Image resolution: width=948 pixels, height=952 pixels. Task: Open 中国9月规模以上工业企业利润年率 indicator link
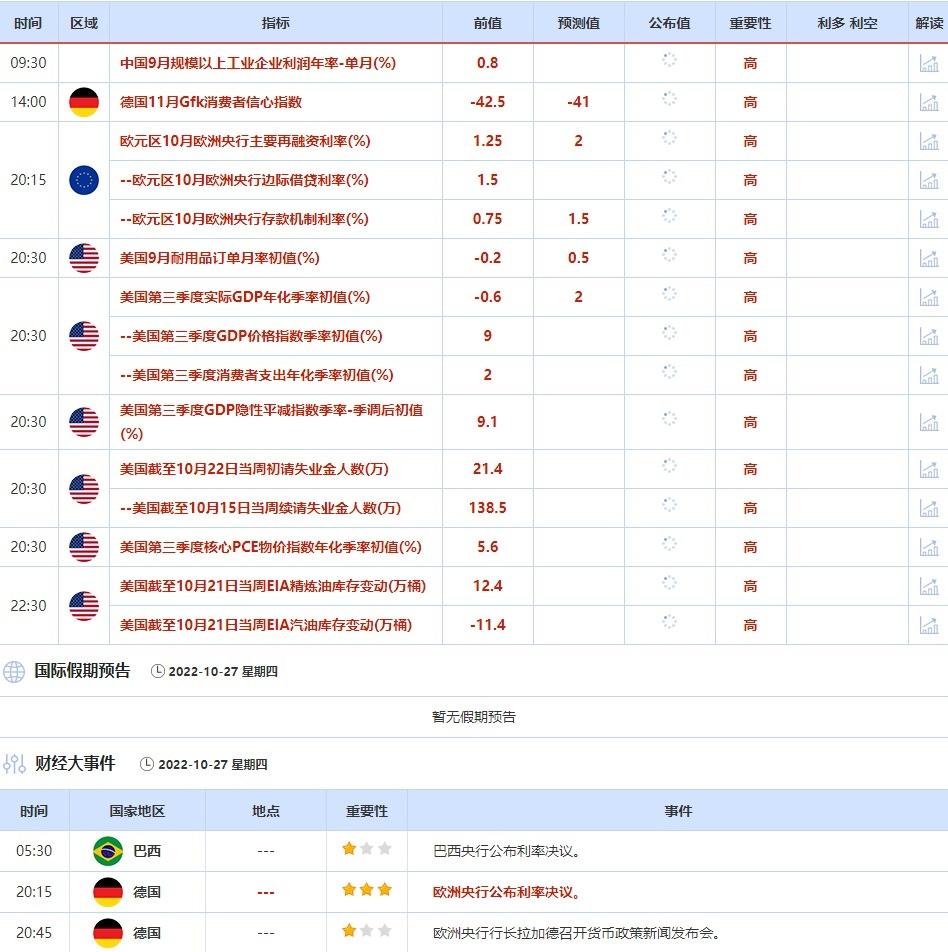click(257, 63)
